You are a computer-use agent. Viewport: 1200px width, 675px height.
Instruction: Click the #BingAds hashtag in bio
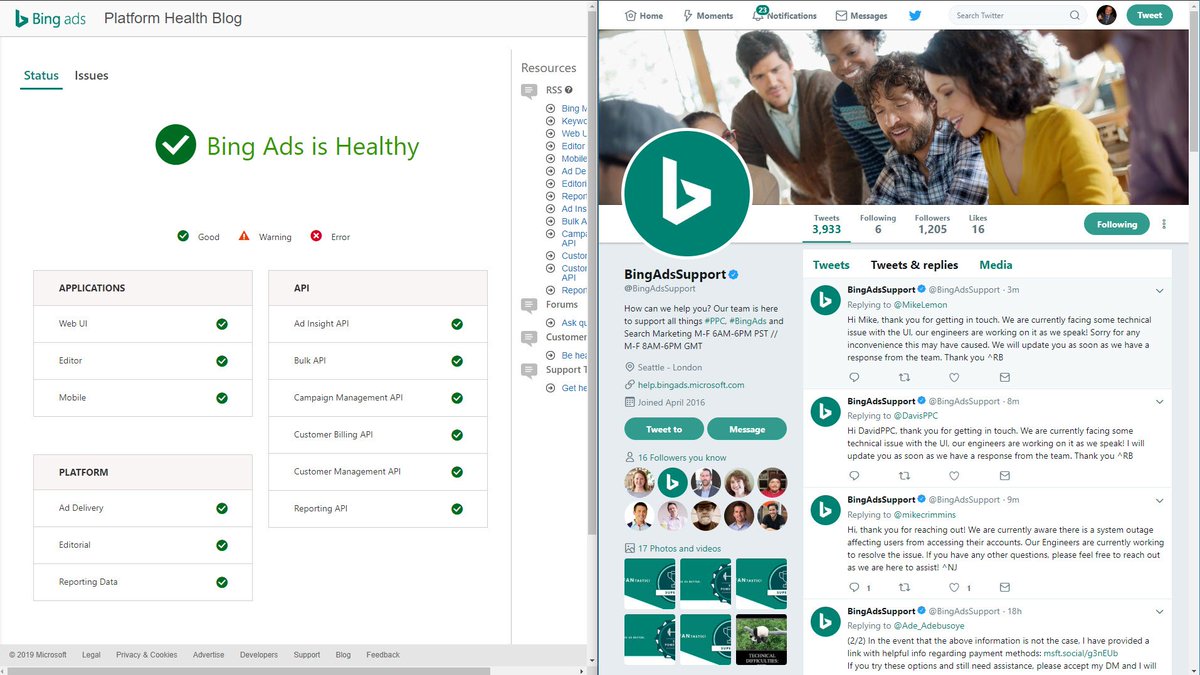749,321
